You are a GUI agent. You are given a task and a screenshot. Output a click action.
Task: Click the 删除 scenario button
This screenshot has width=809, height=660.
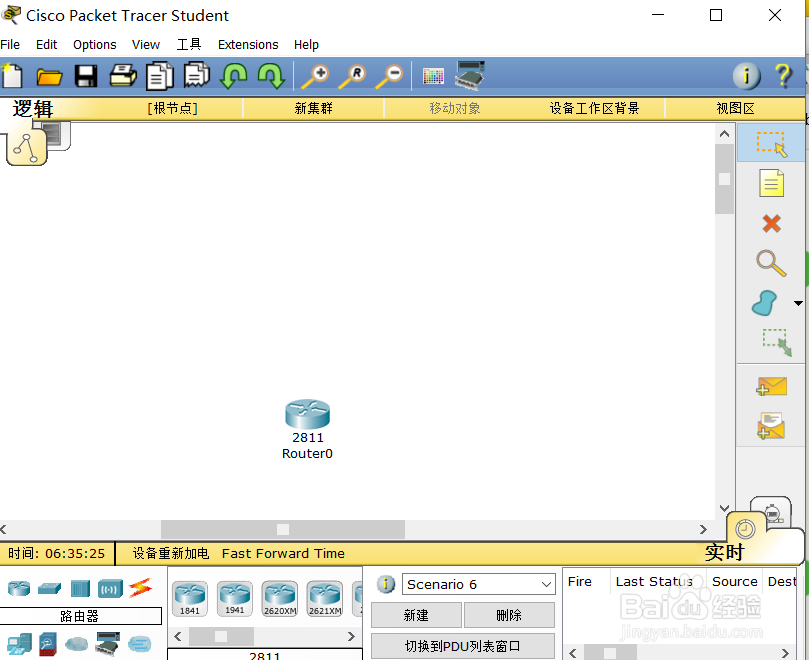pos(509,615)
